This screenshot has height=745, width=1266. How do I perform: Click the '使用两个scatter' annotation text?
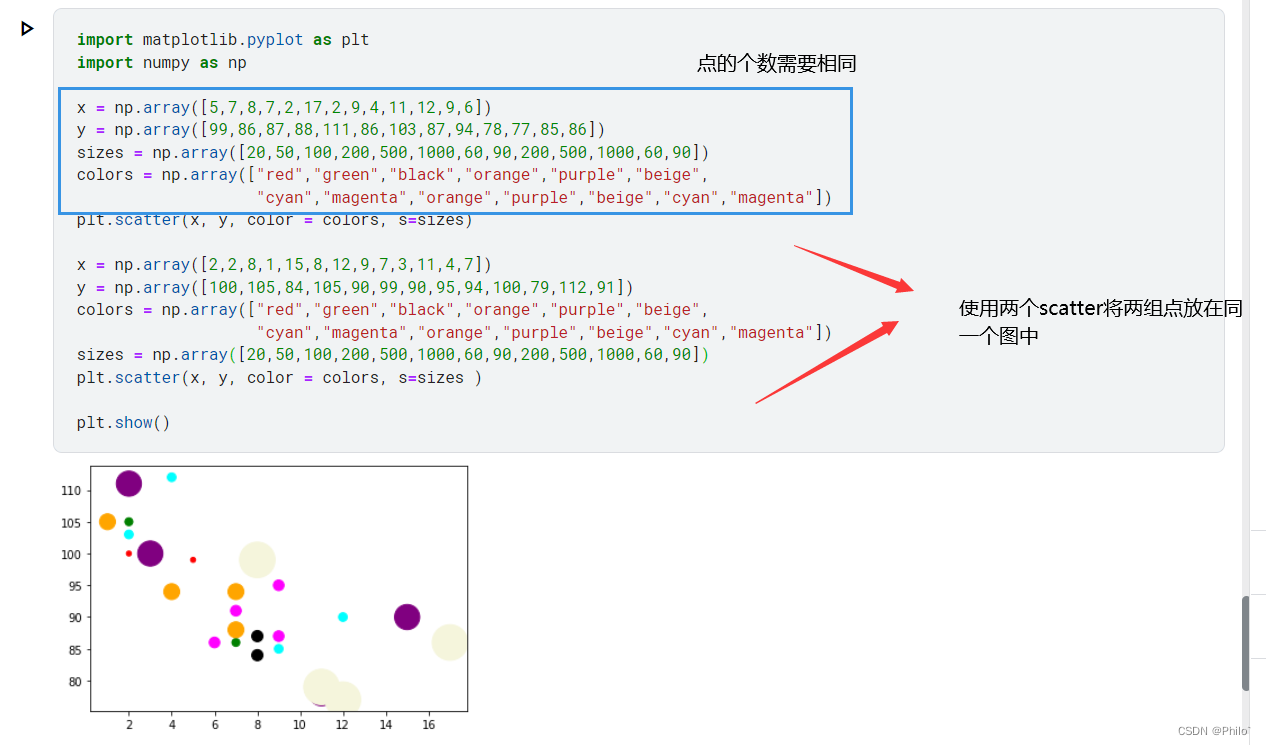click(1100, 323)
